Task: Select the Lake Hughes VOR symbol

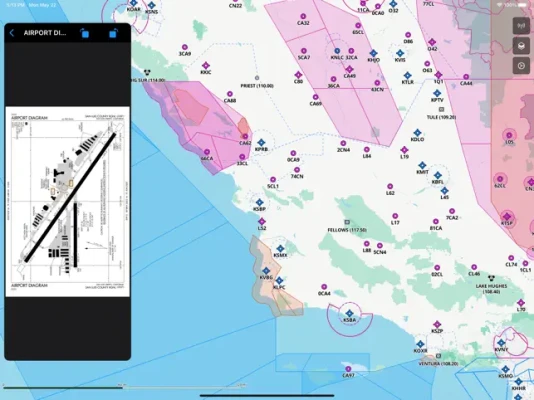Action: coord(491,278)
